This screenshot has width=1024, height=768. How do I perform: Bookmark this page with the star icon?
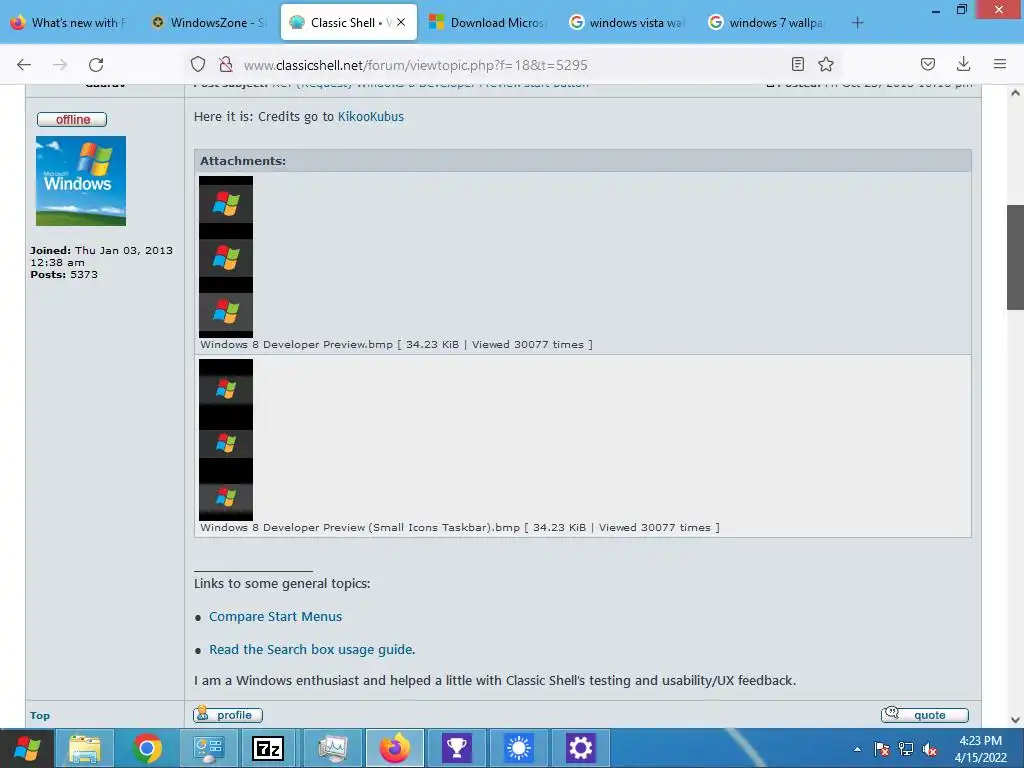[826, 64]
